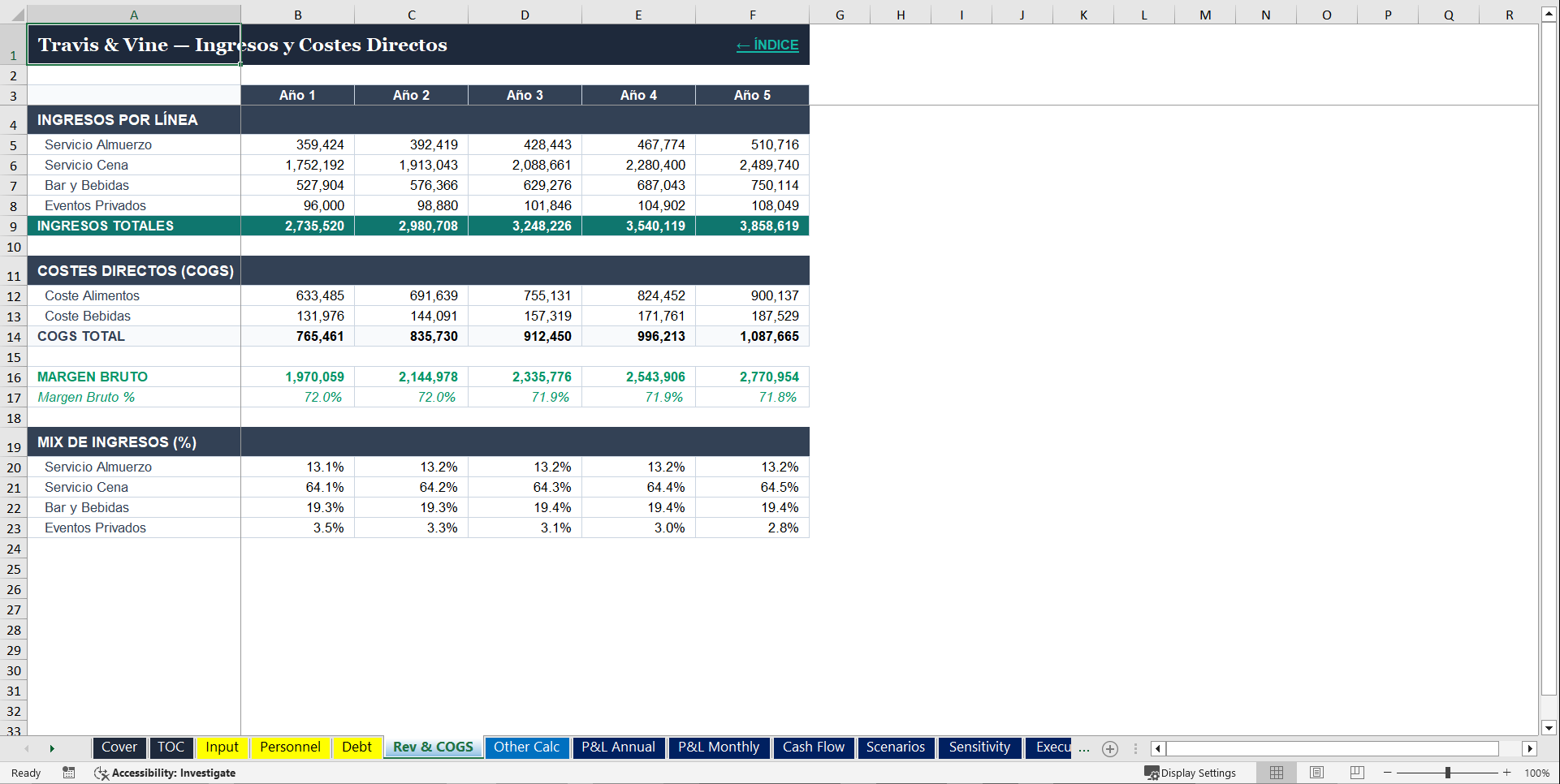Click Servicio Cena Año 1 value 1,752,192
This screenshot has width=1560, height=784.
298,165
